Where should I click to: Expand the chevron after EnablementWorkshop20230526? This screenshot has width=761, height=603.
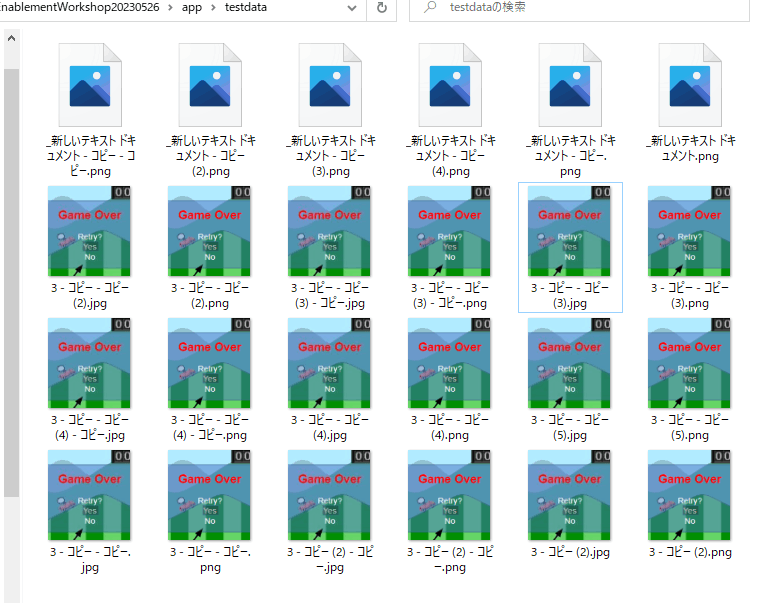tap(170, 8)
